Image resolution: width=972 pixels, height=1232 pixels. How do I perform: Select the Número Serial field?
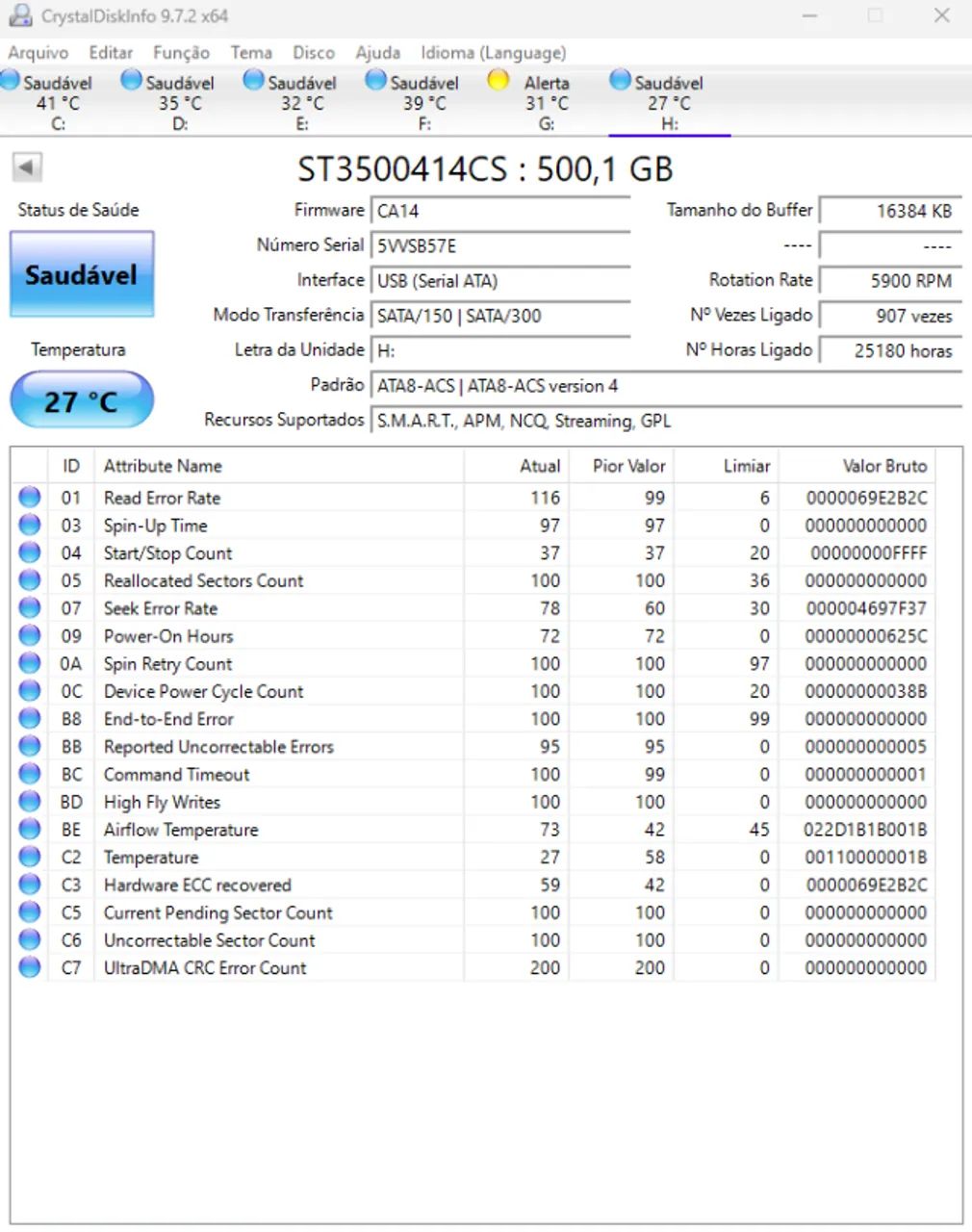coord(500,245)
